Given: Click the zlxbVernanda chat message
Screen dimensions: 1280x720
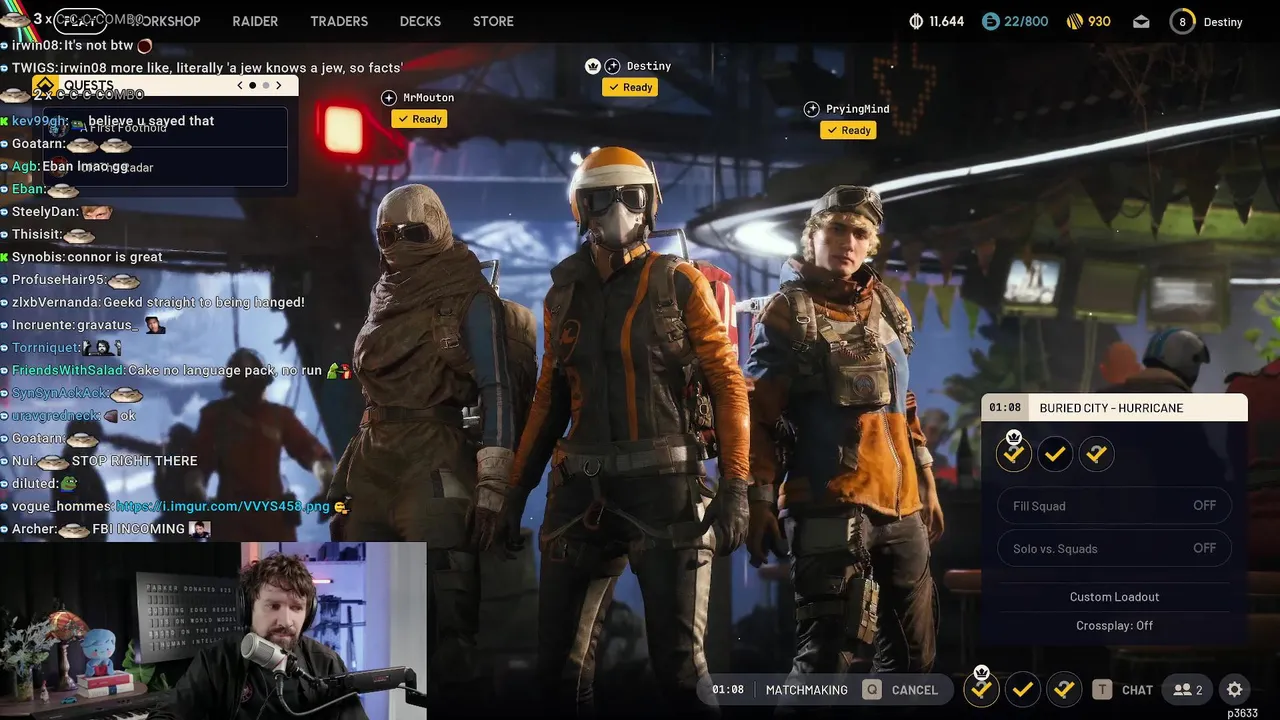Looking at the screenshot, I should [x=153, y=302].
